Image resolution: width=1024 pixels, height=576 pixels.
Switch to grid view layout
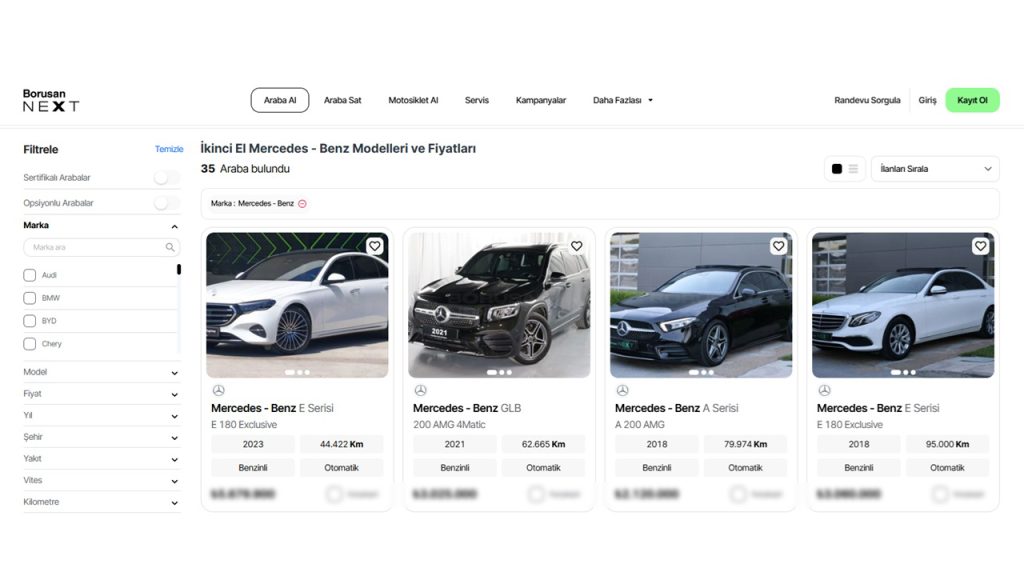[837, 168]
